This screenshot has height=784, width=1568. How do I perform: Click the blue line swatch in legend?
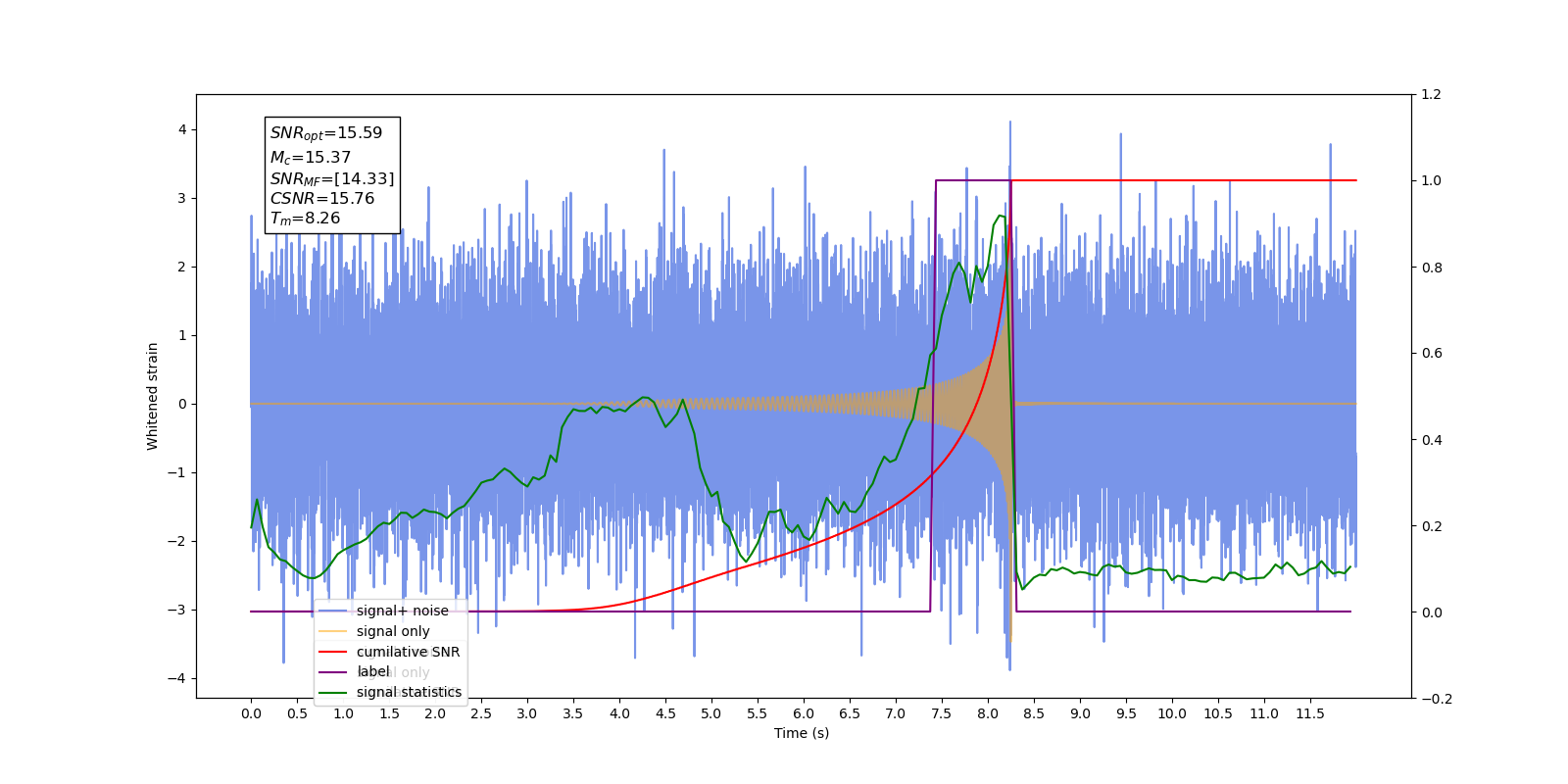[333, 611]
